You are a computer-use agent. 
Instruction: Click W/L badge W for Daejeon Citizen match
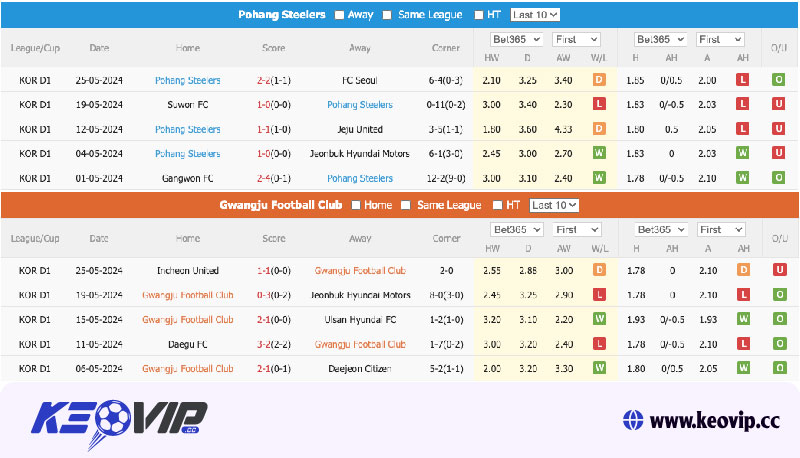[599, 368]
